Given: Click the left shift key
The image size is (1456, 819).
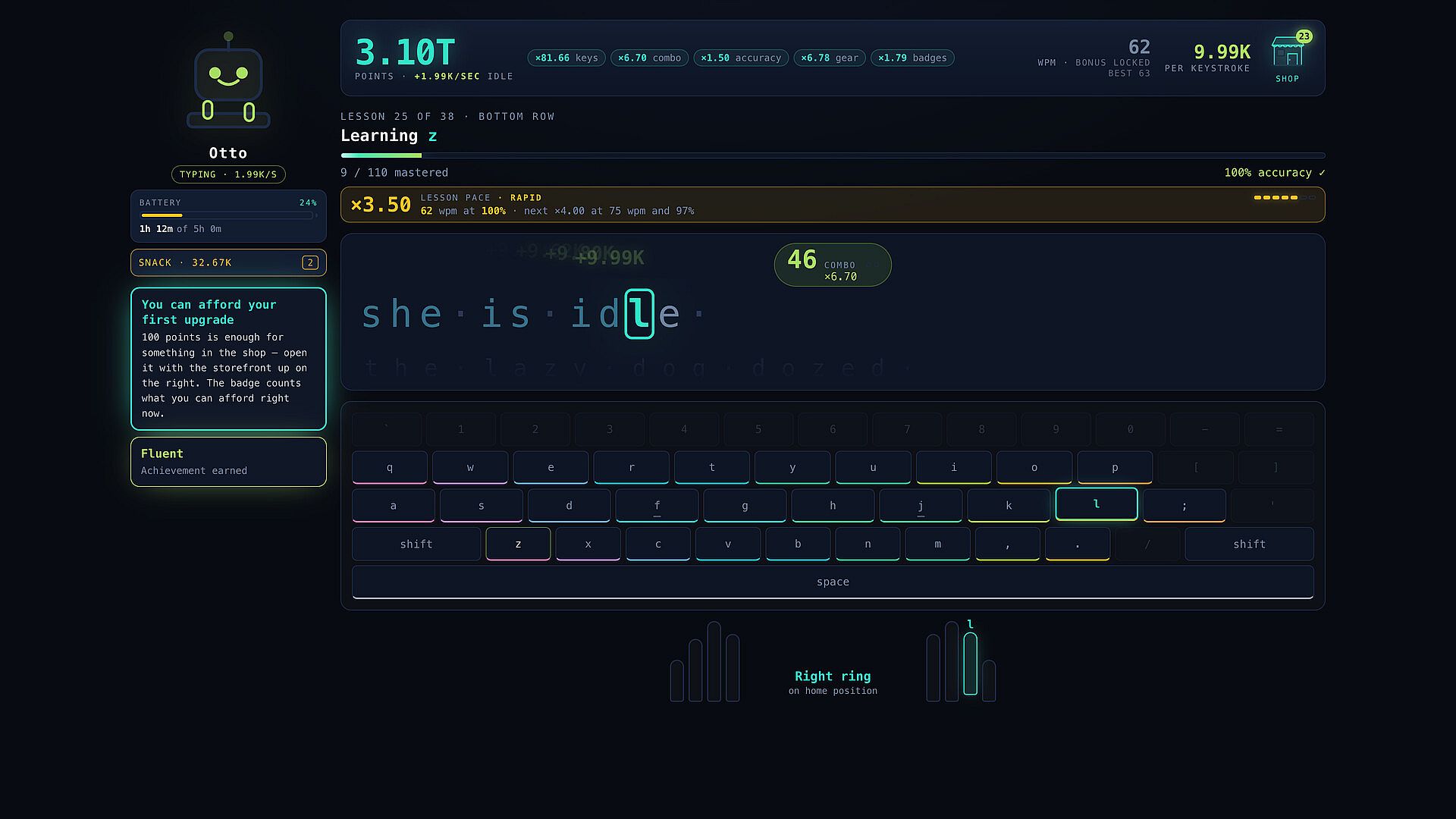Looking at the screenshot, I should pos(416,544).
